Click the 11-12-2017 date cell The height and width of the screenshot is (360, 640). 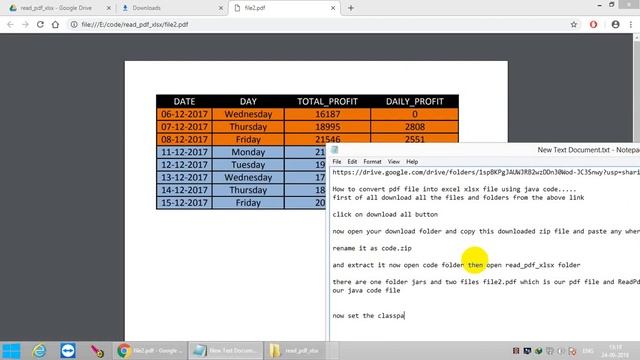[x=184, y=152]
